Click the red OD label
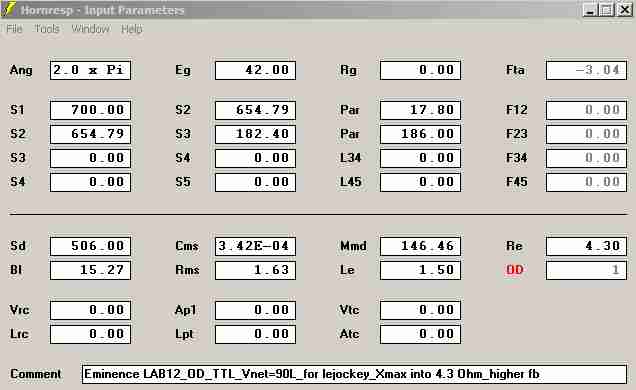Screen dimensions: 636x390 click(x=515, y=270)
